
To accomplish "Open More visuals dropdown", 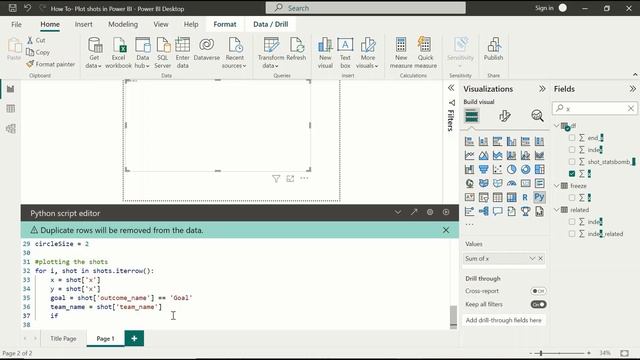I will 367,53.
